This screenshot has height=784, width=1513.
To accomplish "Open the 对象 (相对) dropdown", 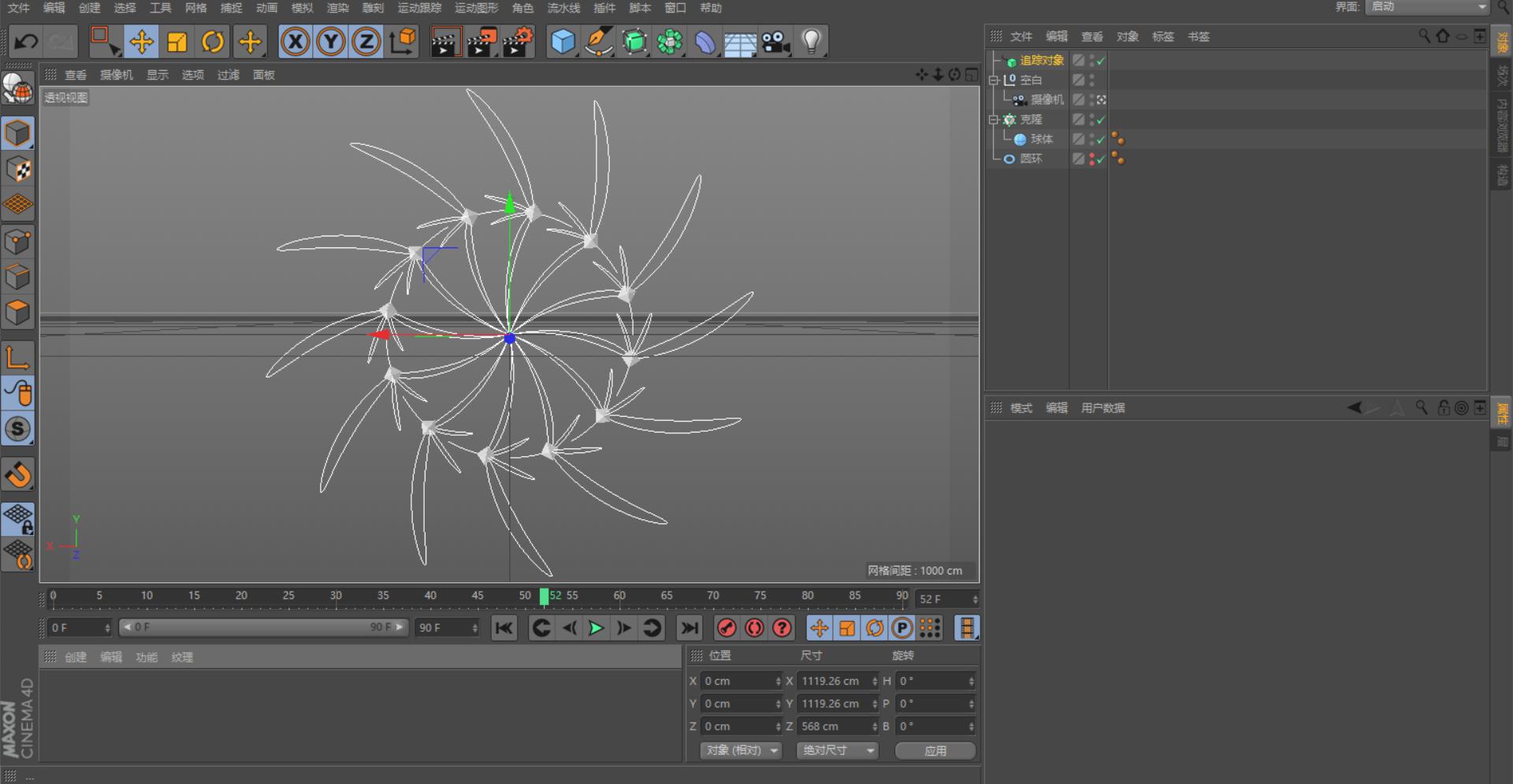I will tap(741, 751).
